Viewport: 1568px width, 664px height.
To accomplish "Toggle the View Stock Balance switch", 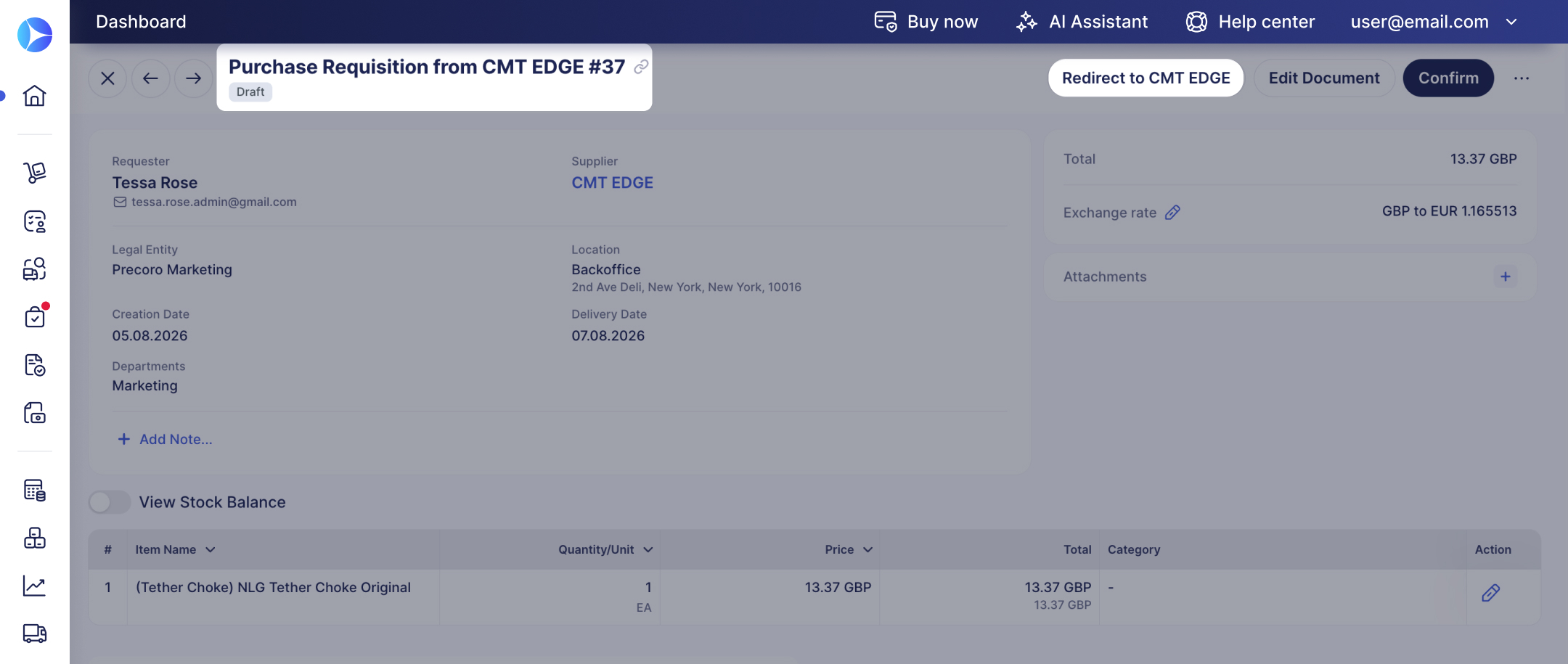I will coord(110,502).
